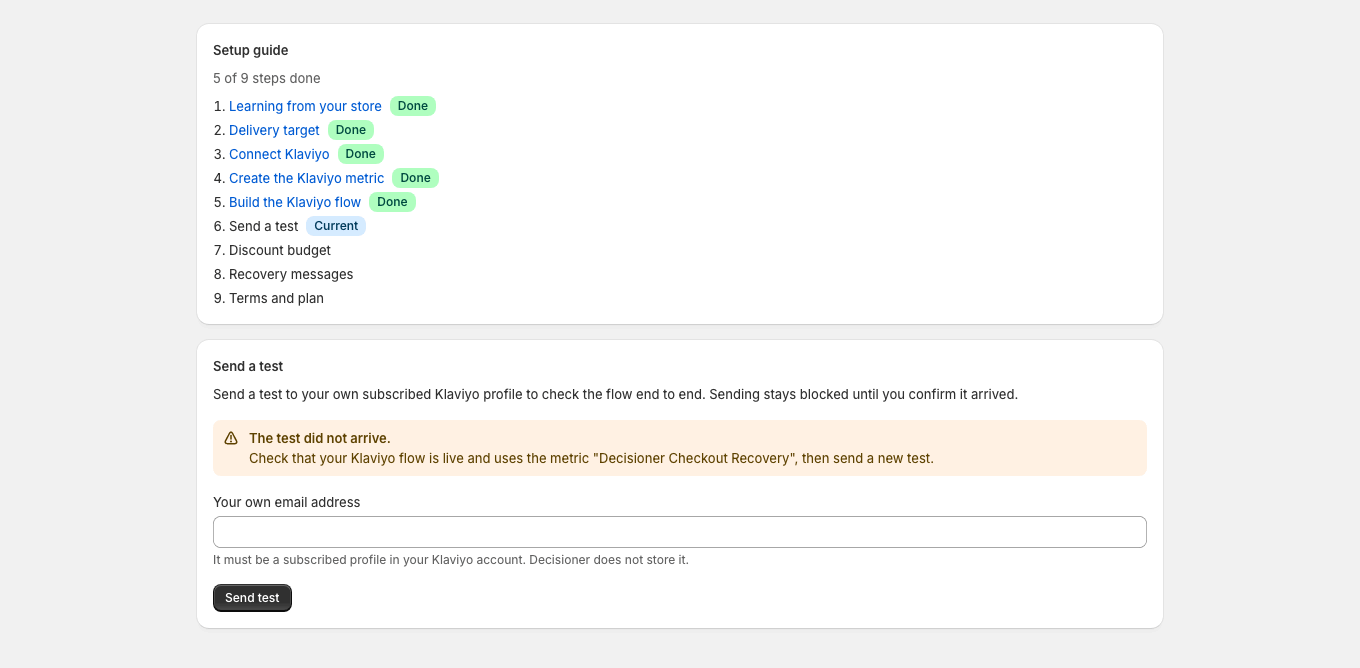Viewport: 1360px width, 668px height.
Task: Click the 'Send a test to your own subscribed' description
Action: [x=615, y=394]
